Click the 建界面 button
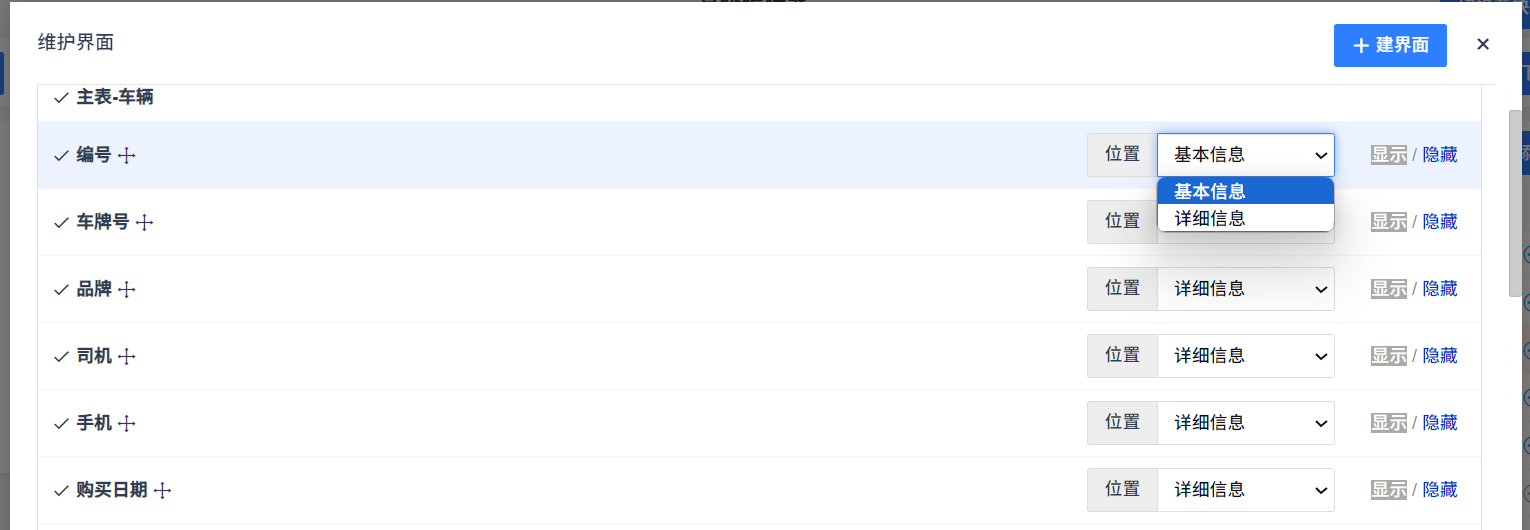The height and width of the screenshot is (530, 1530). [1390, 46]
